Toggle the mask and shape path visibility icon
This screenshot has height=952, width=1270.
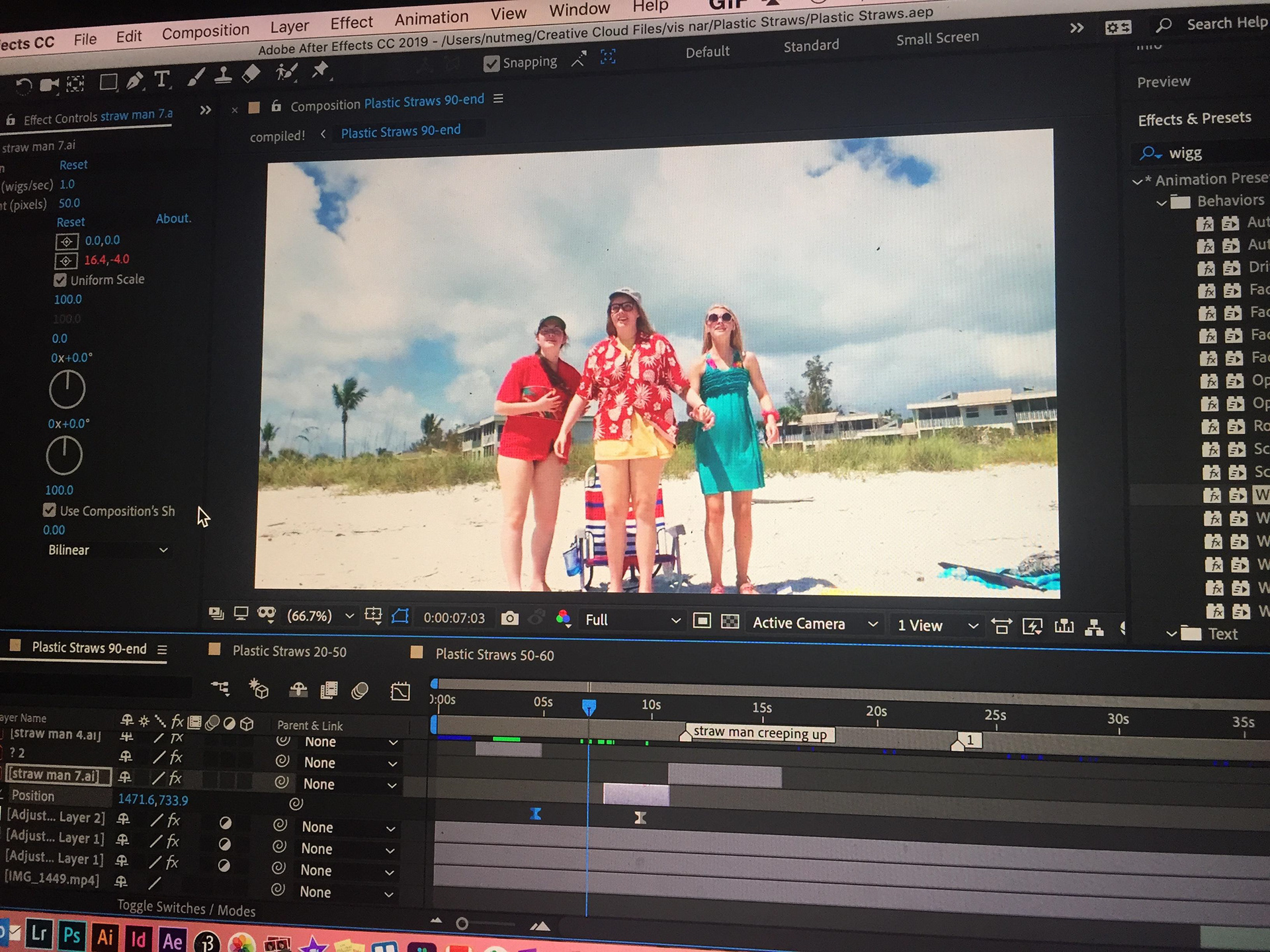click(400, 617)
